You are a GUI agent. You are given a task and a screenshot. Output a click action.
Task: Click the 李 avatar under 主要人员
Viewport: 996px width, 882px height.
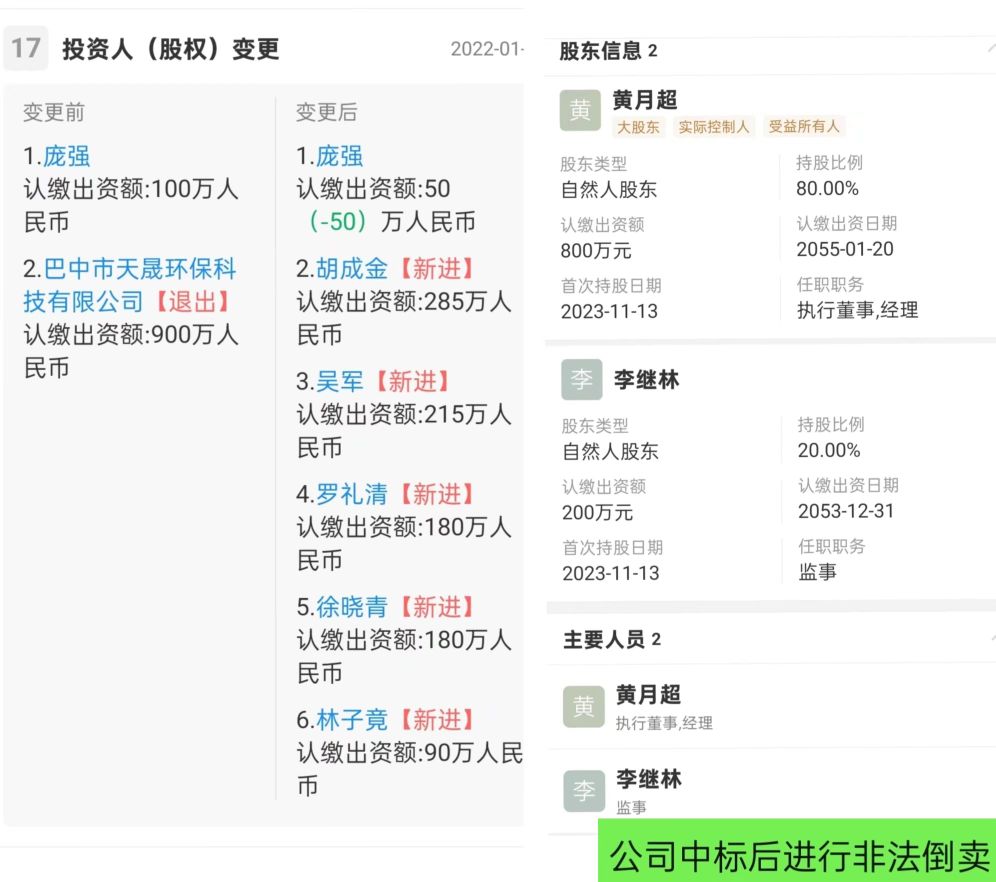pos(584,790)
